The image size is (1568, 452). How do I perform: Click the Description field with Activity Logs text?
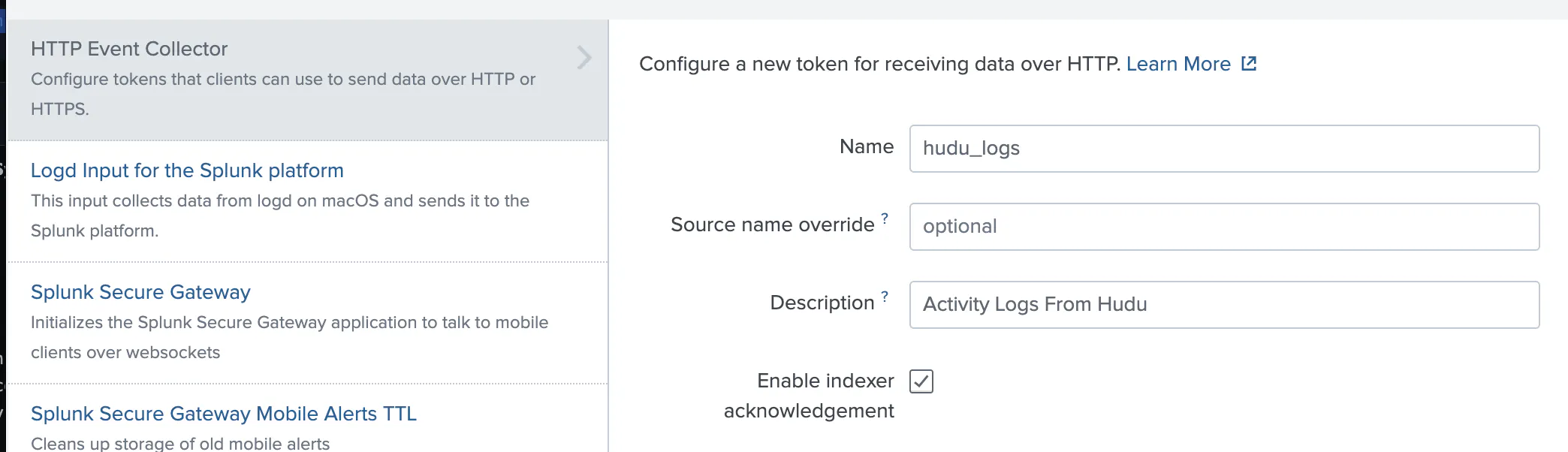(x=1224, y=305)
